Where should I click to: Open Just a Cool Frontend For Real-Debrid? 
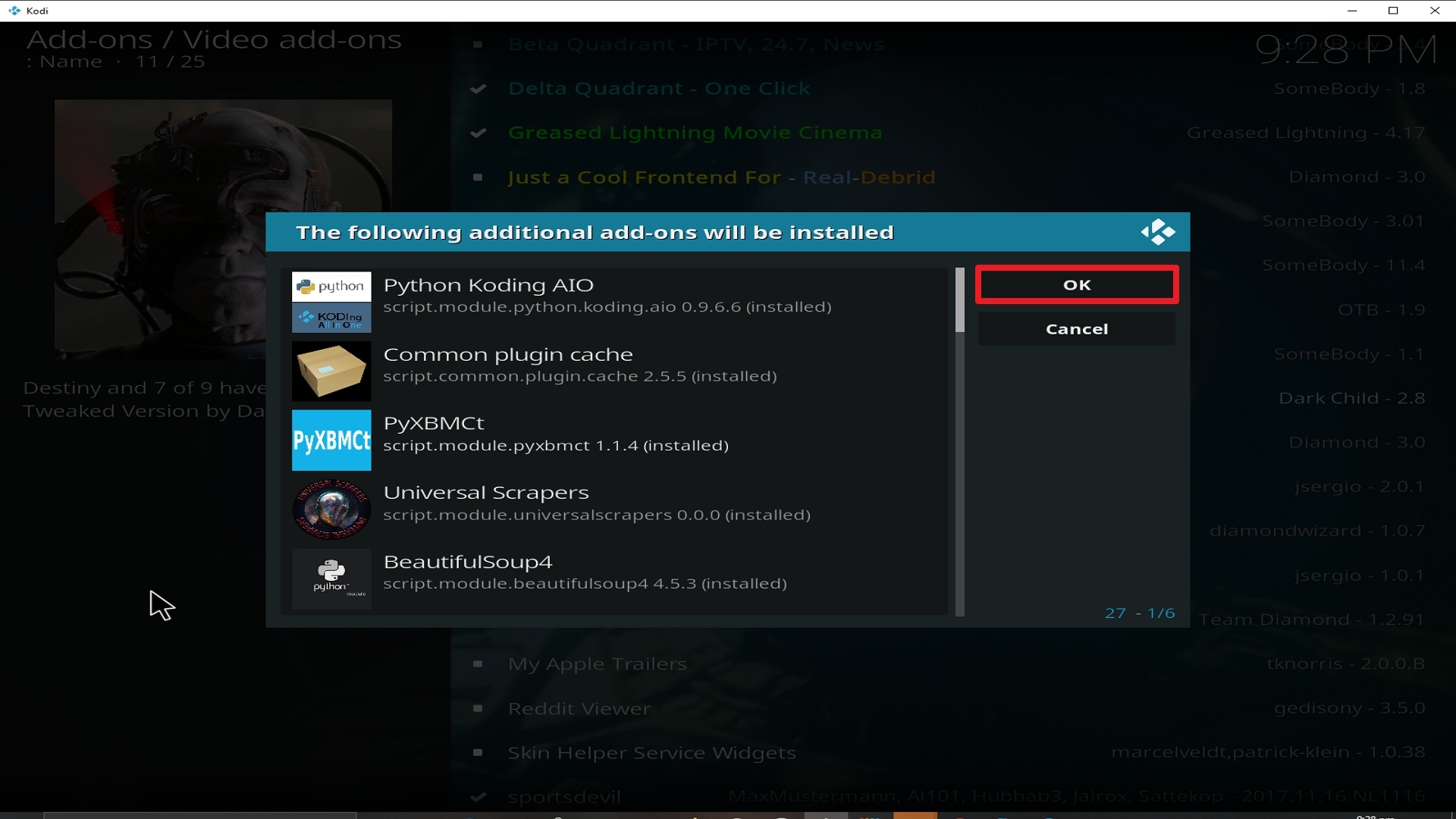tap(721, 177)
